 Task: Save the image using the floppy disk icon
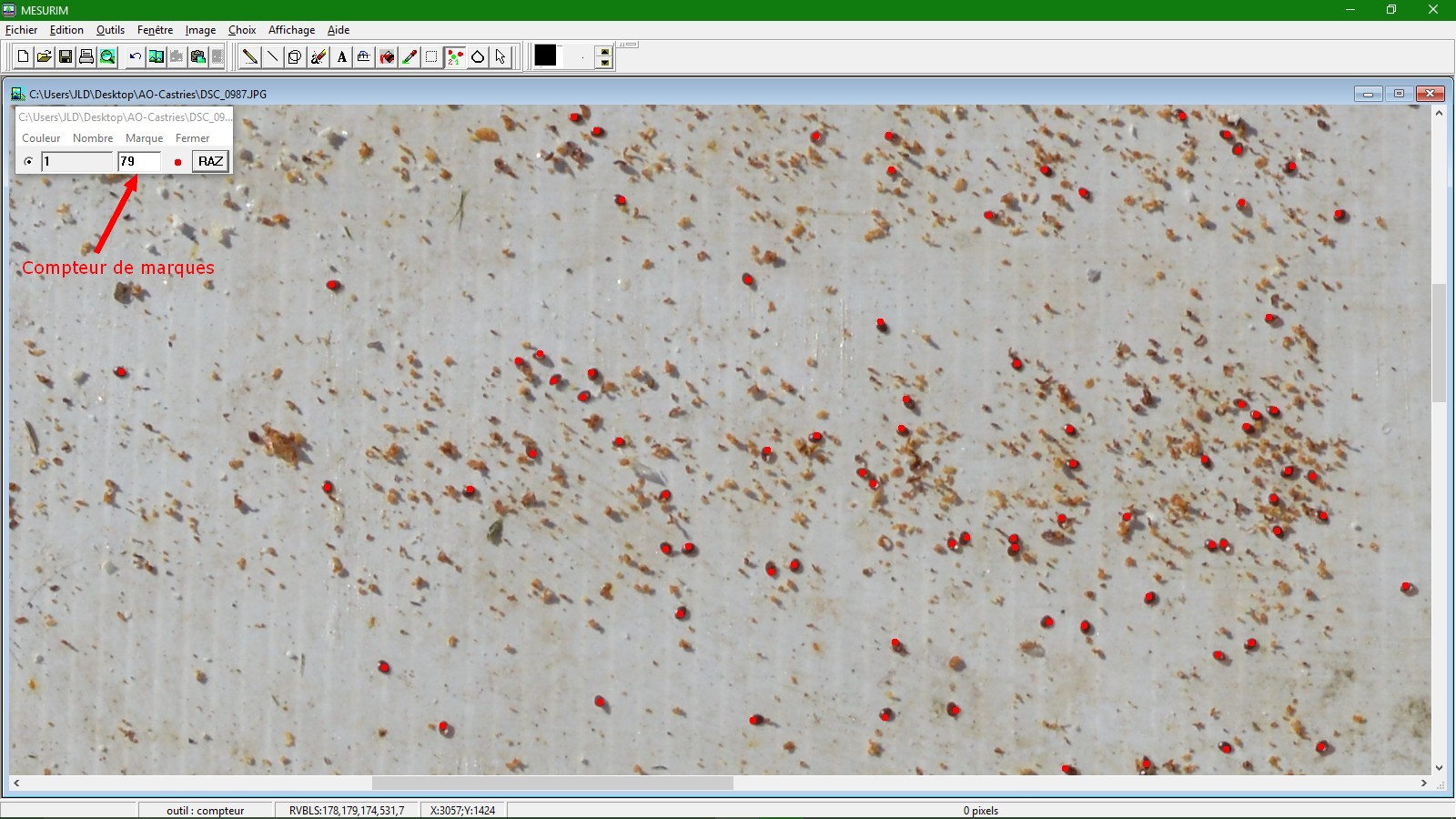[66, 57]
